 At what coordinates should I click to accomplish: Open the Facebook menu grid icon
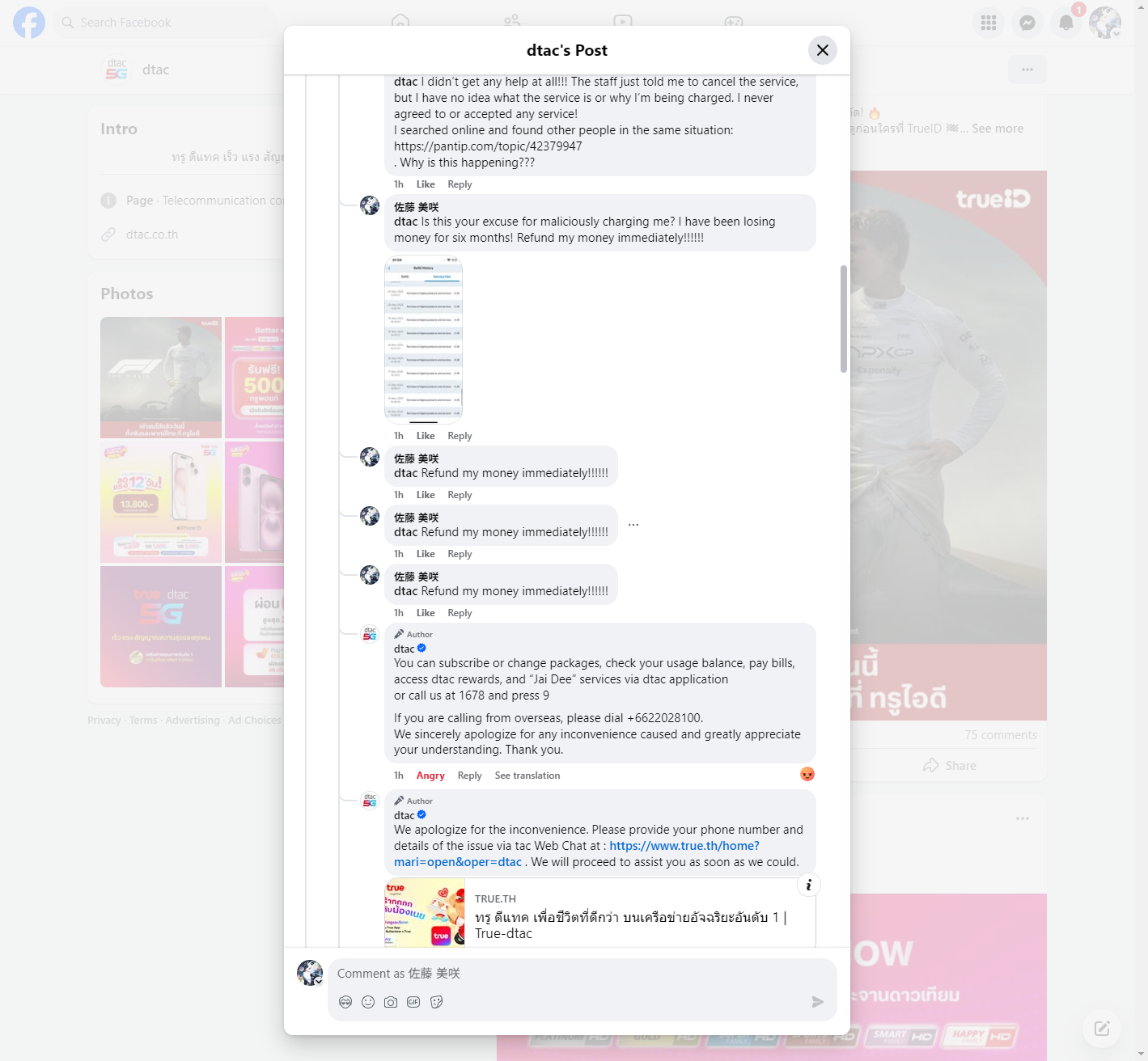coord(989,23)
